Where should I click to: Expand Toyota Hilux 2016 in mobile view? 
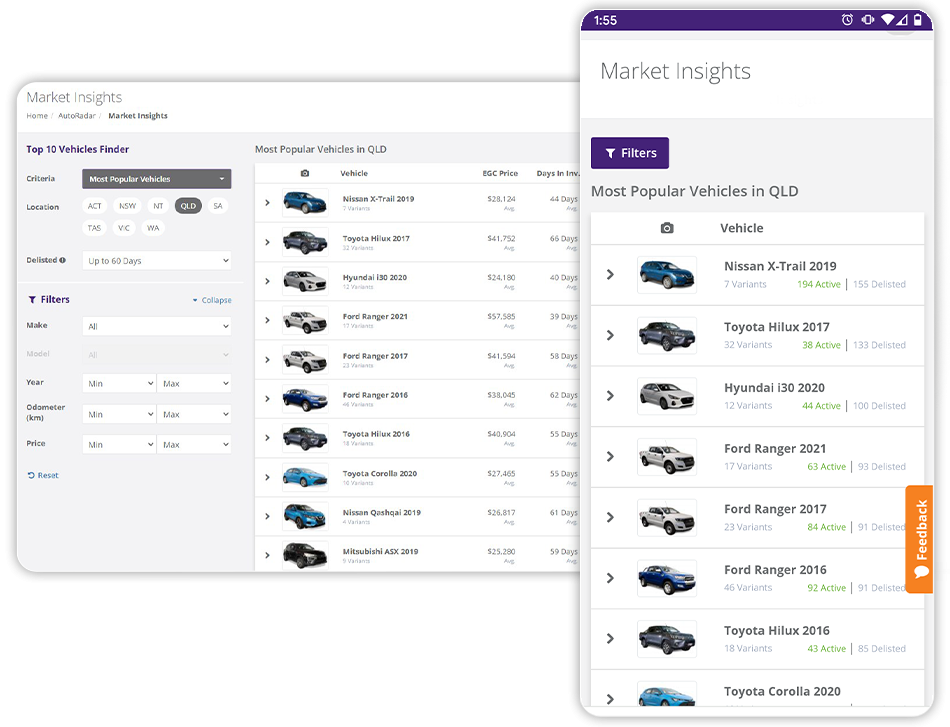point(610,639)
